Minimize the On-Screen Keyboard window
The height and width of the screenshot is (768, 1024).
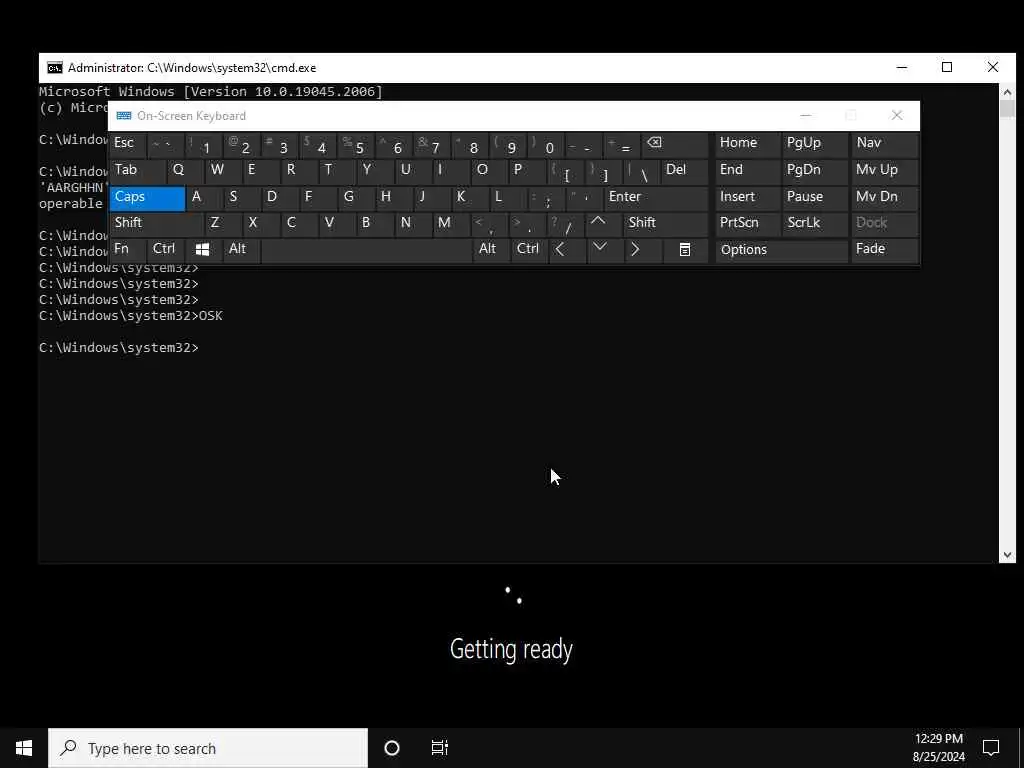pos(806,116)
